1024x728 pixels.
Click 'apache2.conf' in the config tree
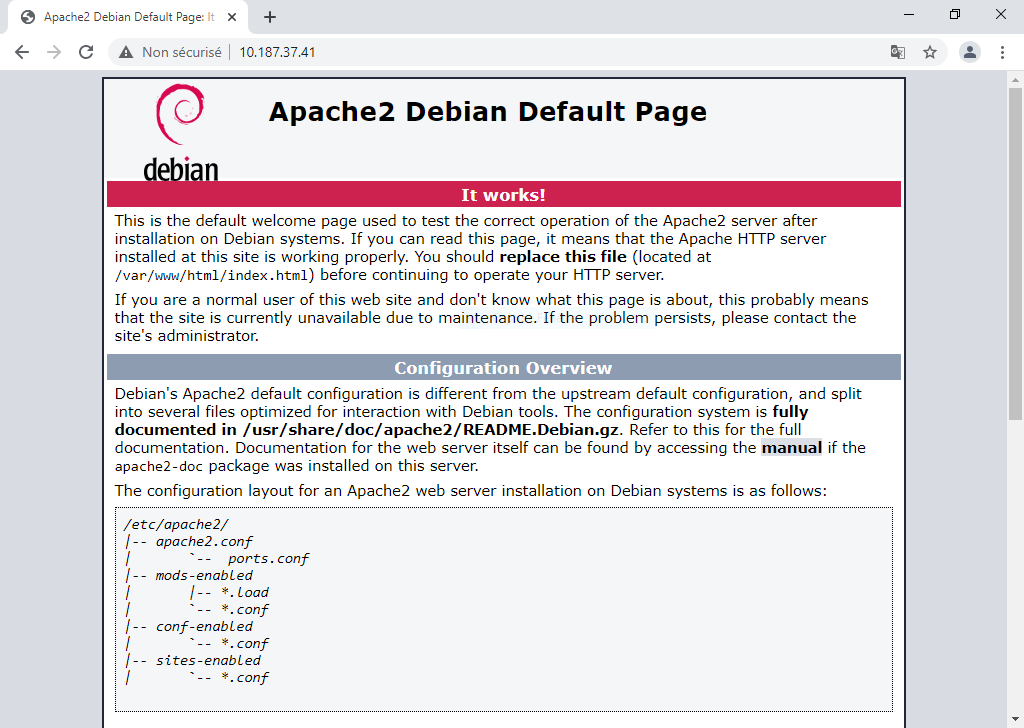204,541
